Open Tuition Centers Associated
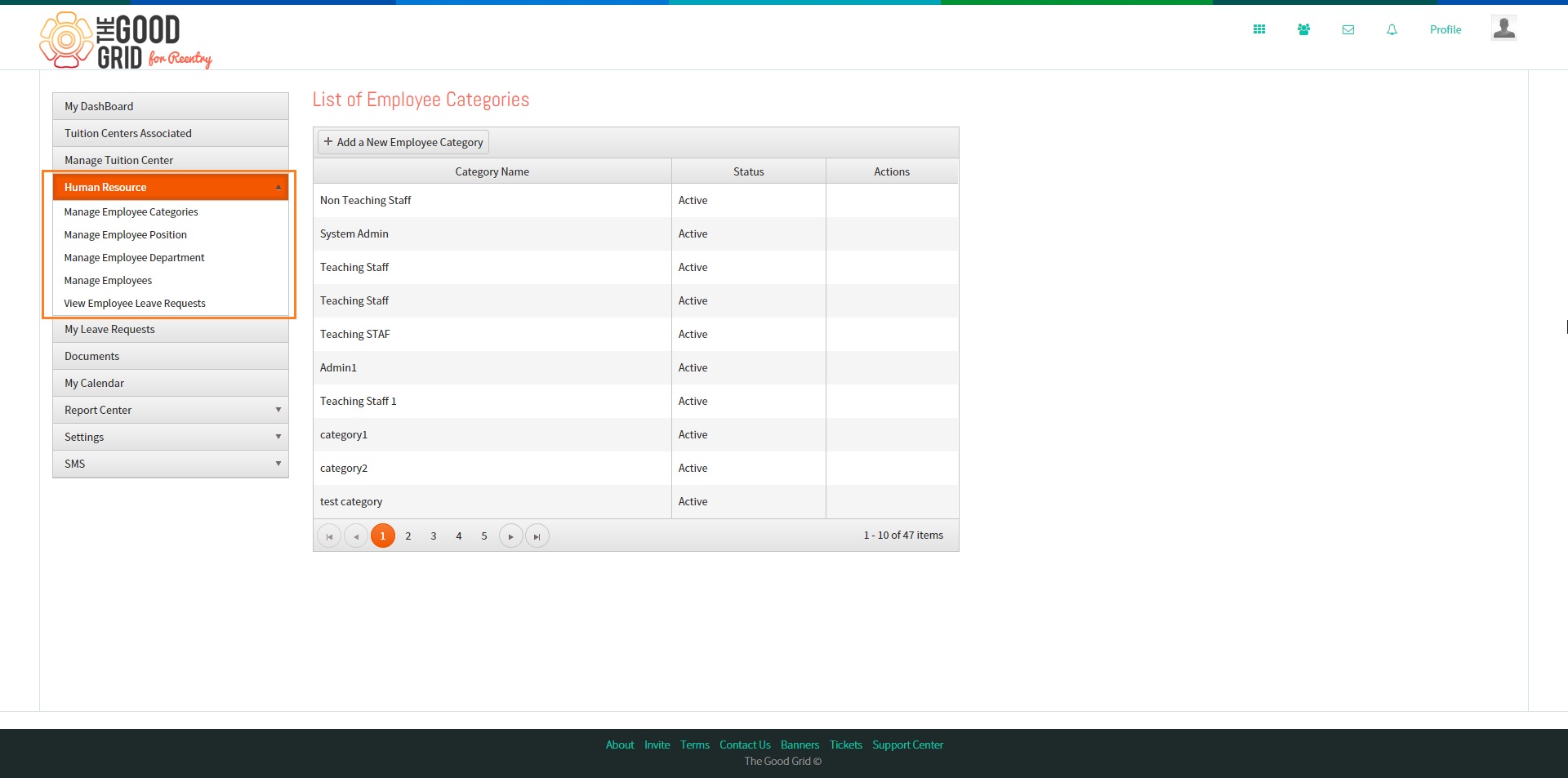1568x778 pixels. click(171, 133)
